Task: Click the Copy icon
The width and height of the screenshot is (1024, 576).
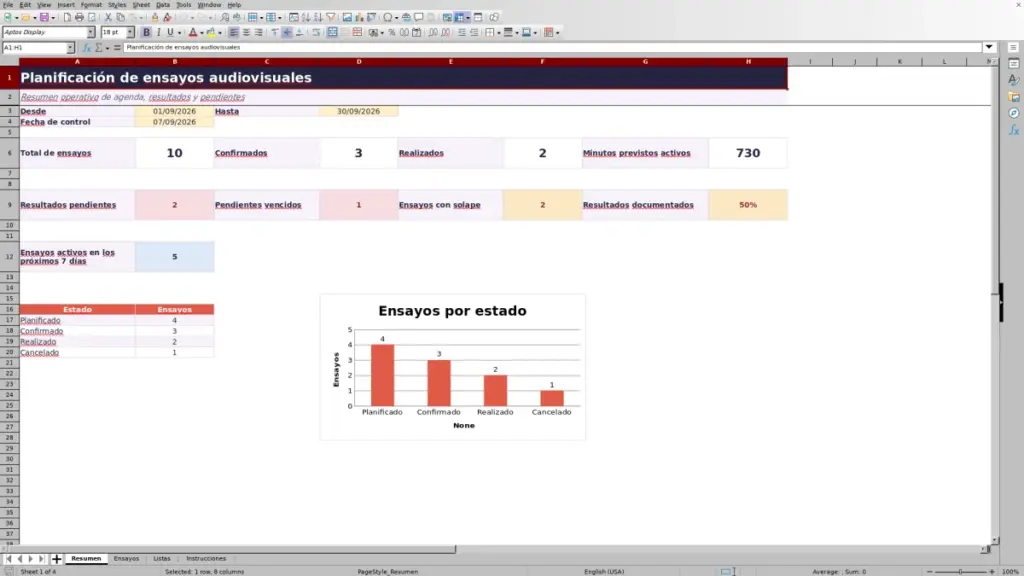Action: pos(120,18)
